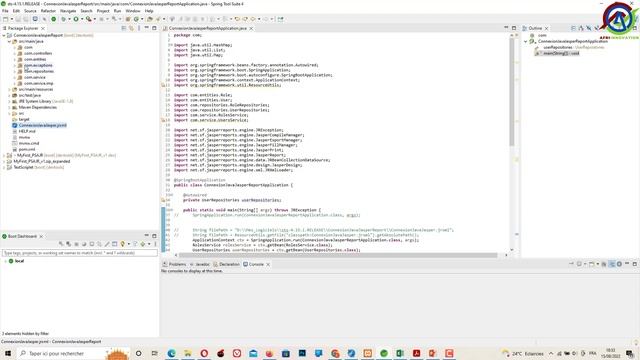The image size is (640, 360).
Task: Open dropdown arrow next to Run icon
Action: point(82,19)
